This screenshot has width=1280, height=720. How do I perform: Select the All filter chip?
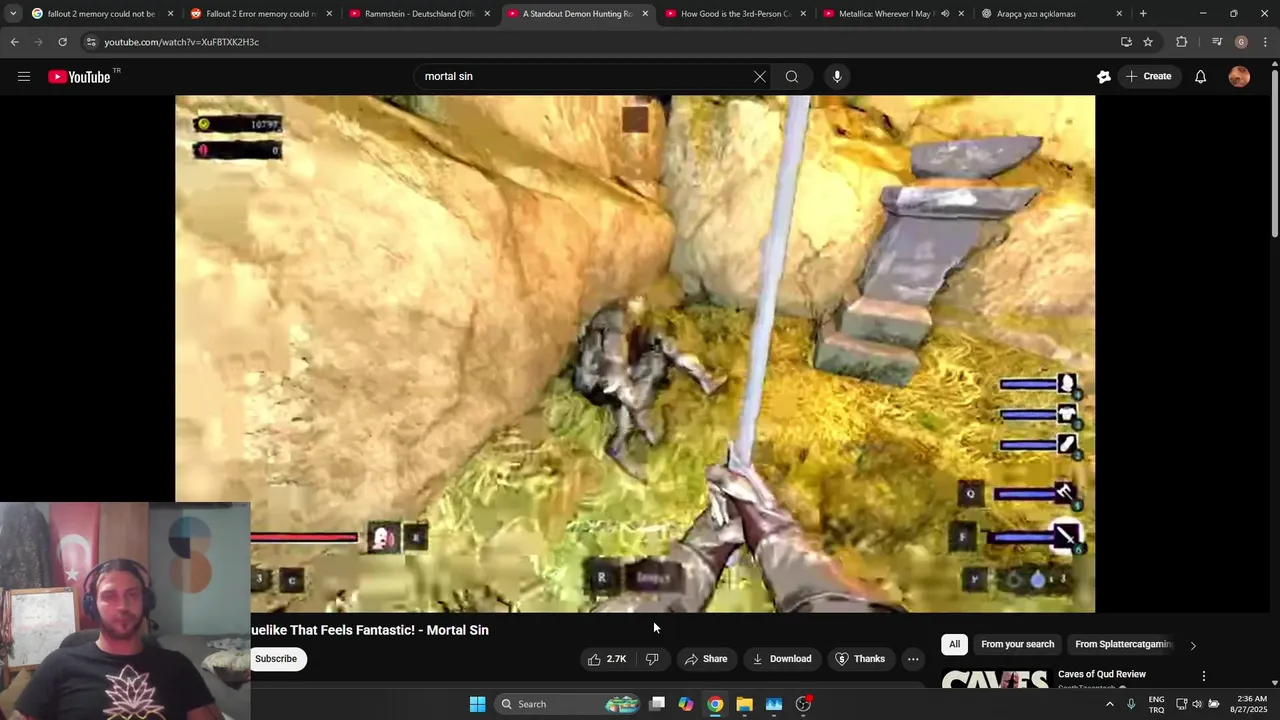point(954,645)
